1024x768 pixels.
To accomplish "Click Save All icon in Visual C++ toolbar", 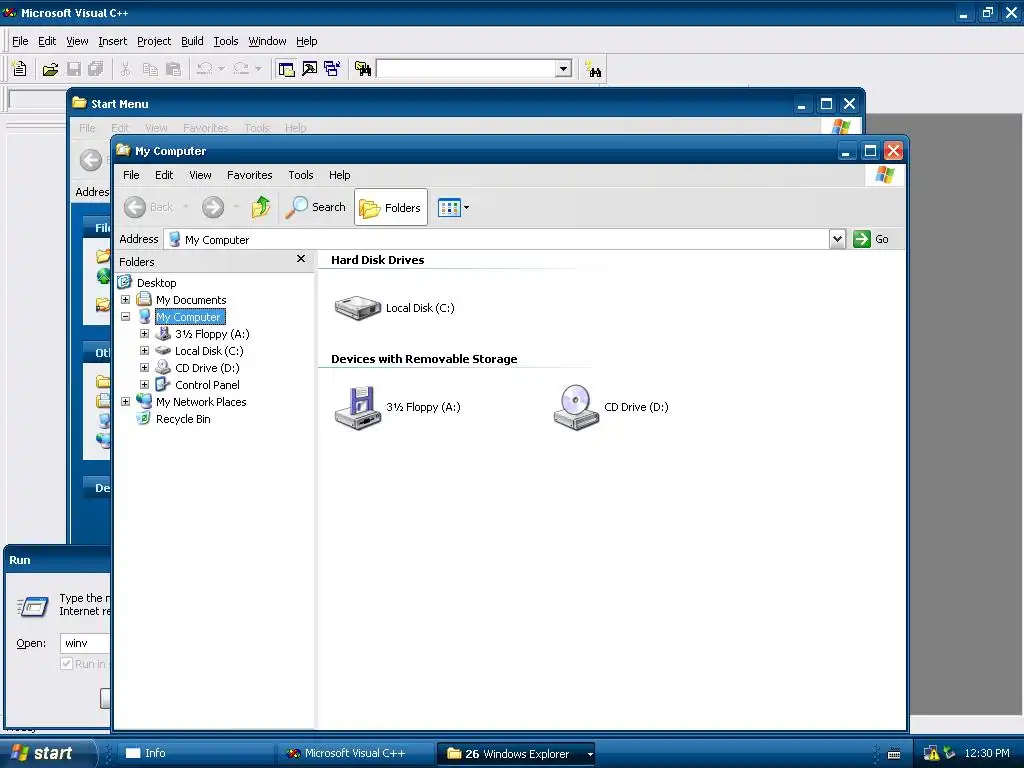I will (x=96, y=69).
